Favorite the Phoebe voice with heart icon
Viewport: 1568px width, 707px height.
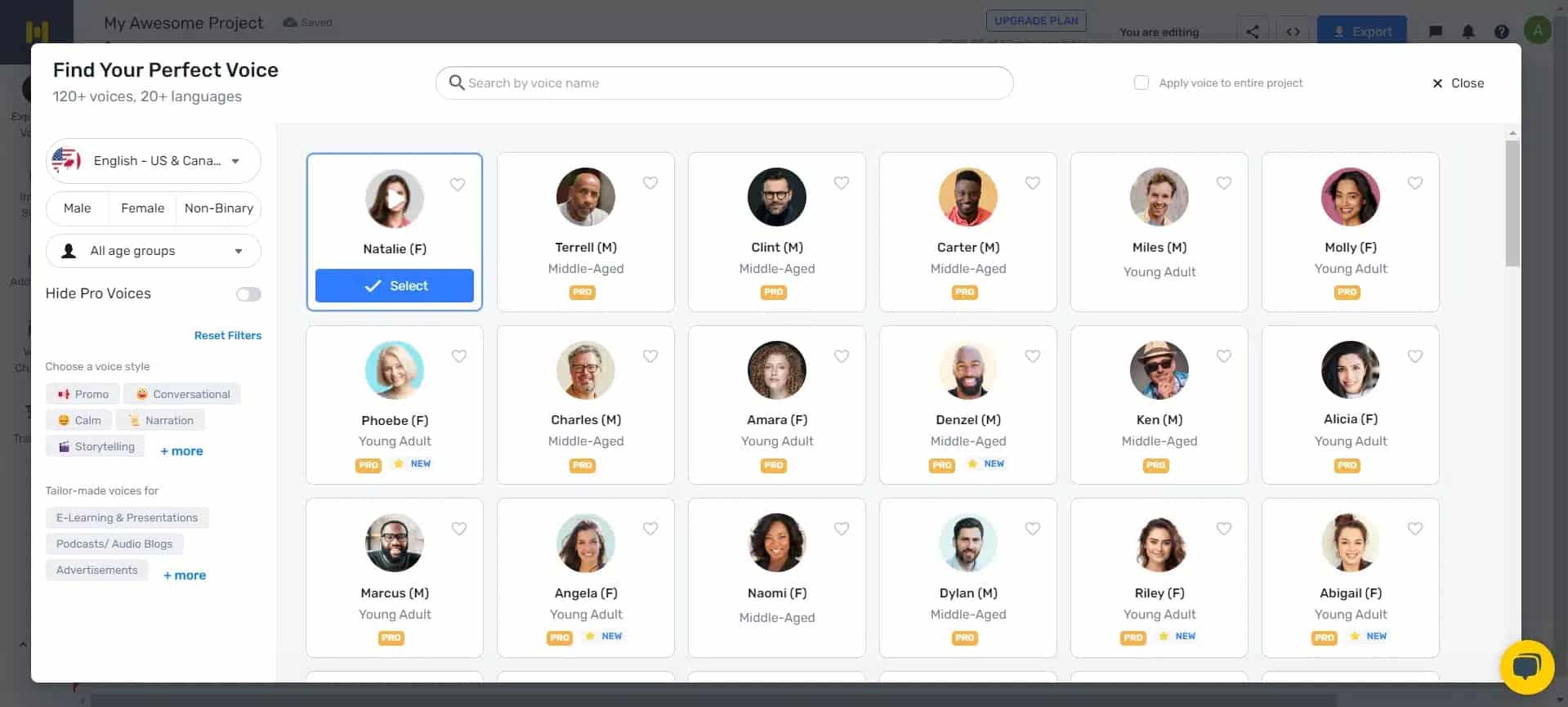[459, 356]
